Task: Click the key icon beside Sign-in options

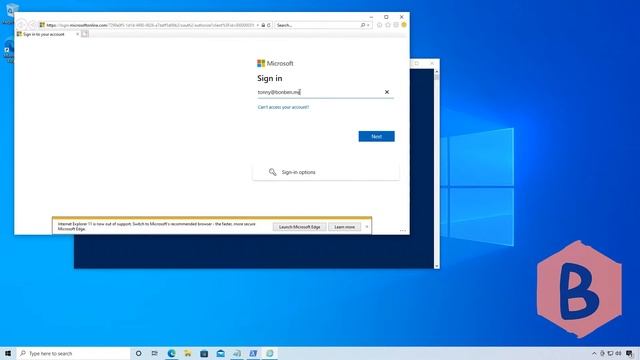Action: pyautogui.click(x=272, y=172)
